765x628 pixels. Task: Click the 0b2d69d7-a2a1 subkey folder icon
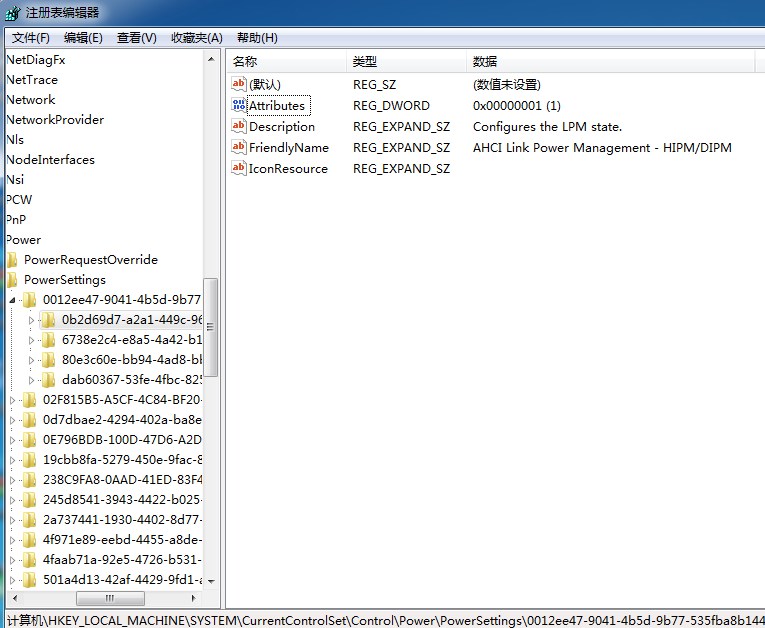click(49, 320)
